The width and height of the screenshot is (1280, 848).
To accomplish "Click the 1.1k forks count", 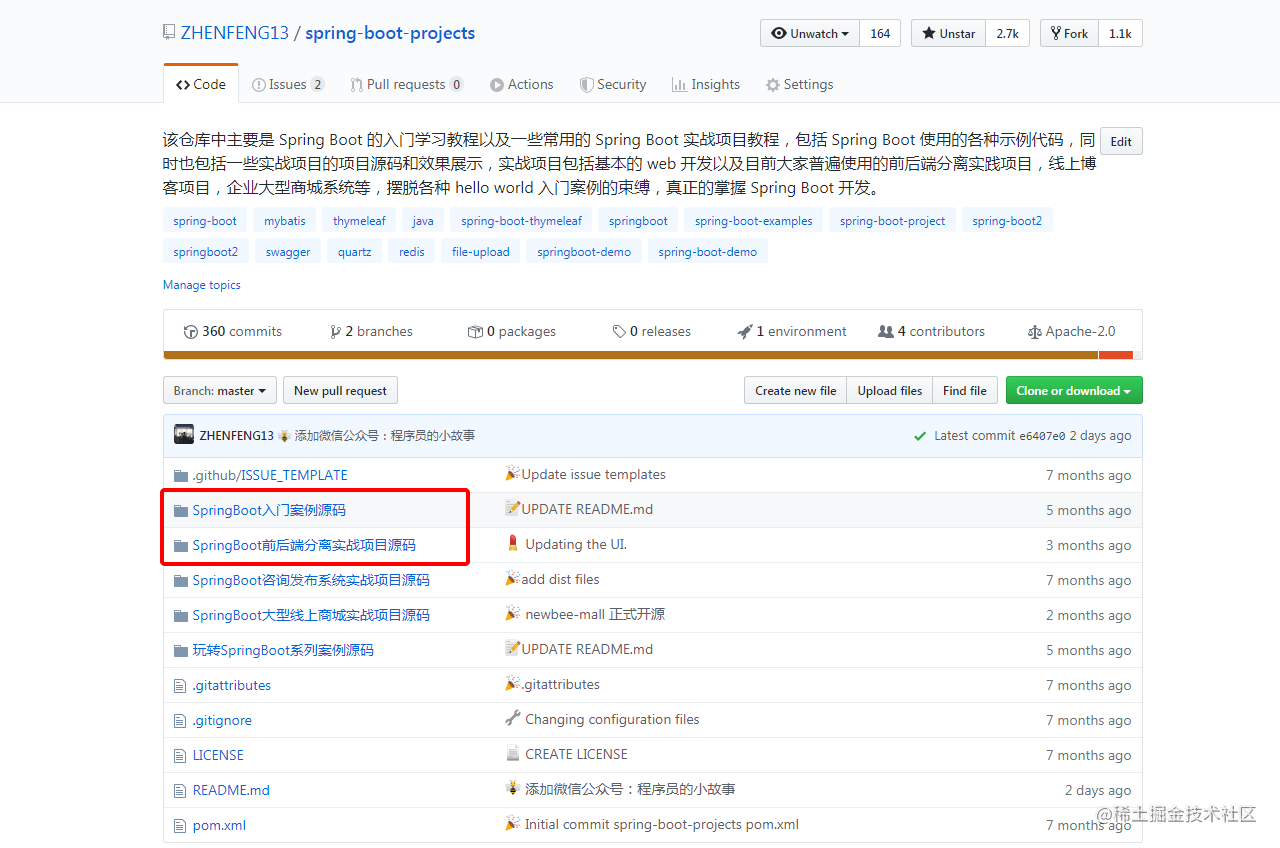I will pyautogui.click(x=1120, y=33).
